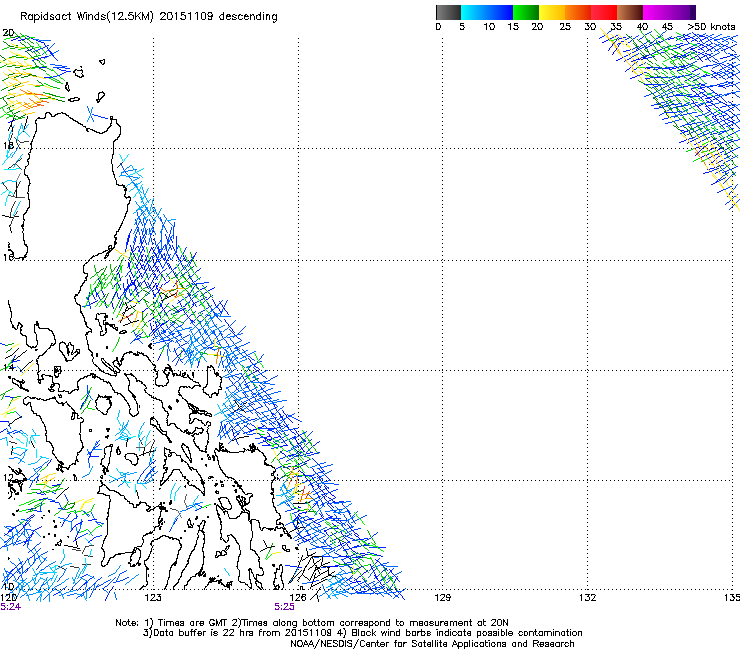Click the 'Rapidsact Winds(12.5KM) 20151109 descending' title
Image resolution: width=740 pixels, height=650 pixels.
click(x=149, y=17)
